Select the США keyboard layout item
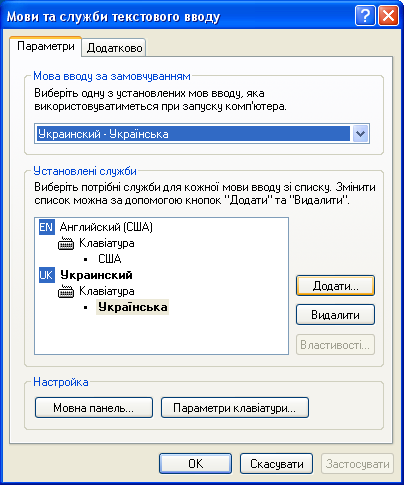The image size is (404, 485). click(110, 259)
